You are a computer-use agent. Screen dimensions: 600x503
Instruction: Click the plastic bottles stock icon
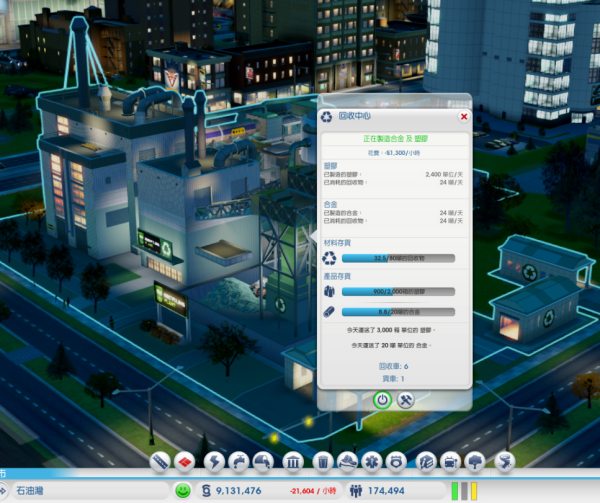(x=329, y=291)
